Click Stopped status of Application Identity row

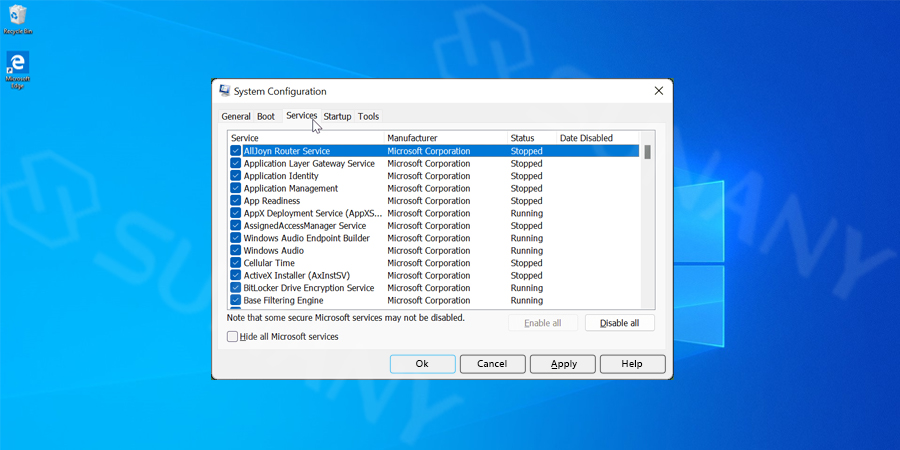(x=526, y=176)
